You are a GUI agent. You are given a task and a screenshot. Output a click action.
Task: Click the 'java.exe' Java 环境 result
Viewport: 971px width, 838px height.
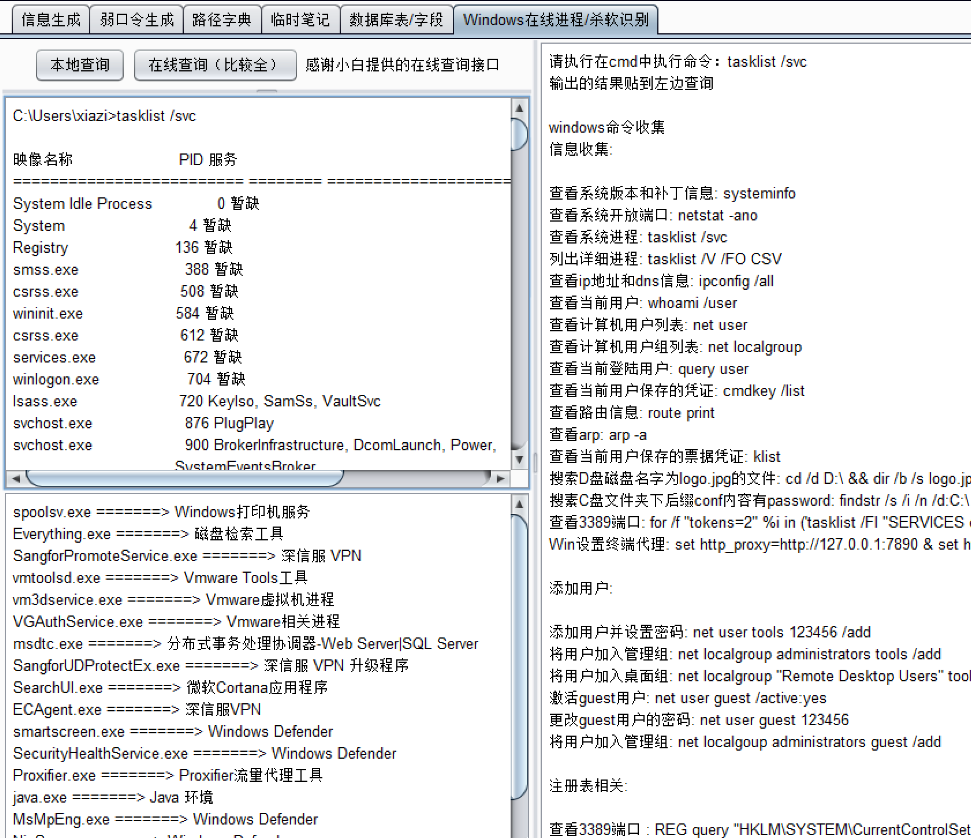pyautogui.click(x=113, y=797)
